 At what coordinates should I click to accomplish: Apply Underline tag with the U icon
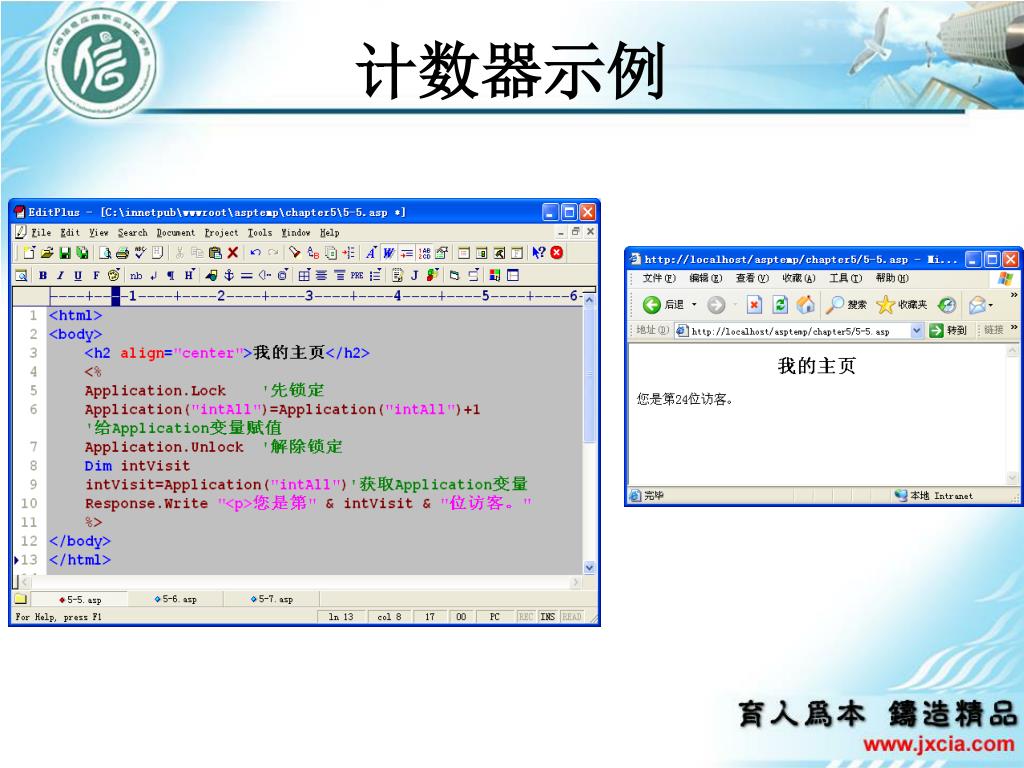78,275
